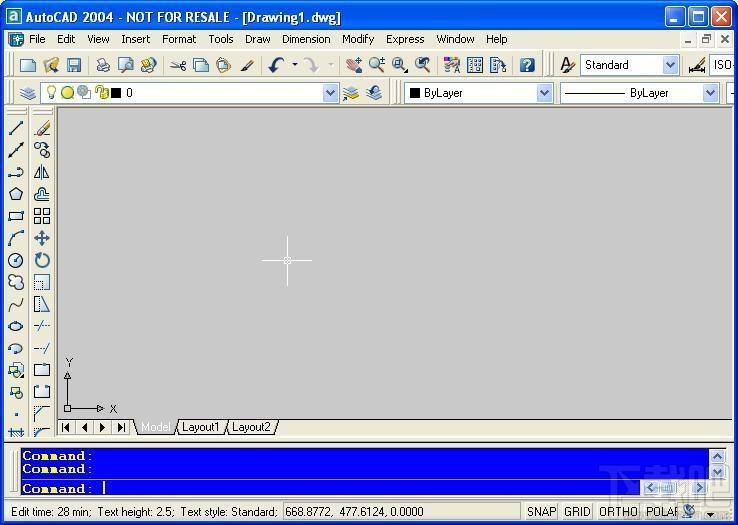Select the Trim tool
Viewport: 738px width, 525px height.
(x=42, y=326)
